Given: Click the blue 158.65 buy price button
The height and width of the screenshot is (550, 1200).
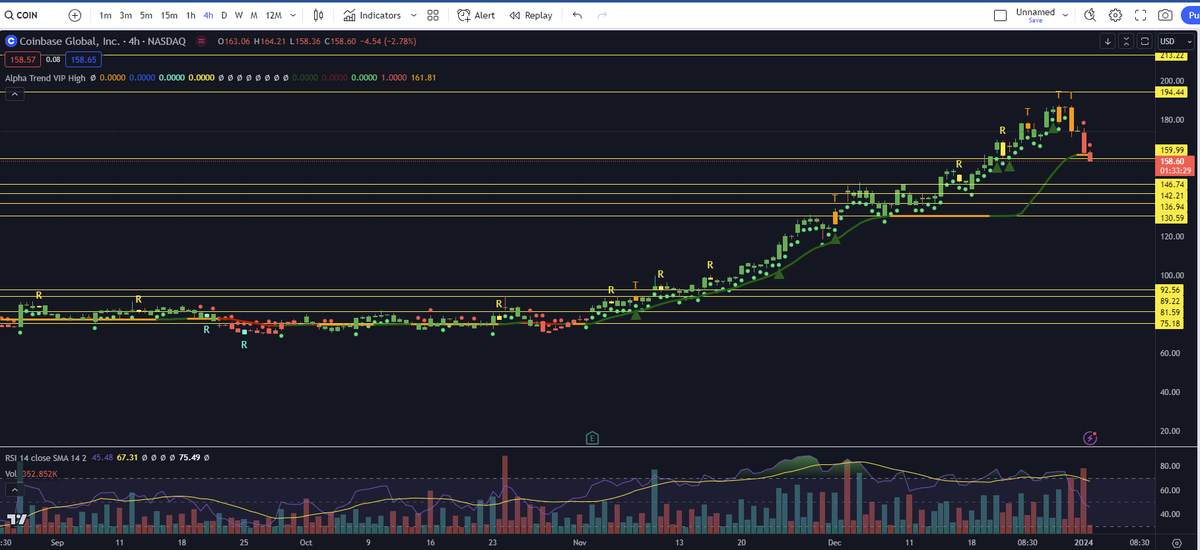Looking at the screenshot, I should click(83, 60).
